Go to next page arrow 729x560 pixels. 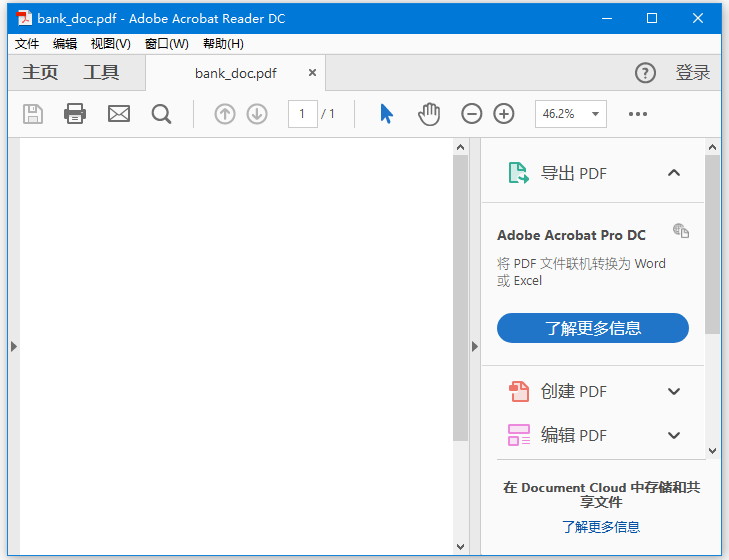point(257,114)
